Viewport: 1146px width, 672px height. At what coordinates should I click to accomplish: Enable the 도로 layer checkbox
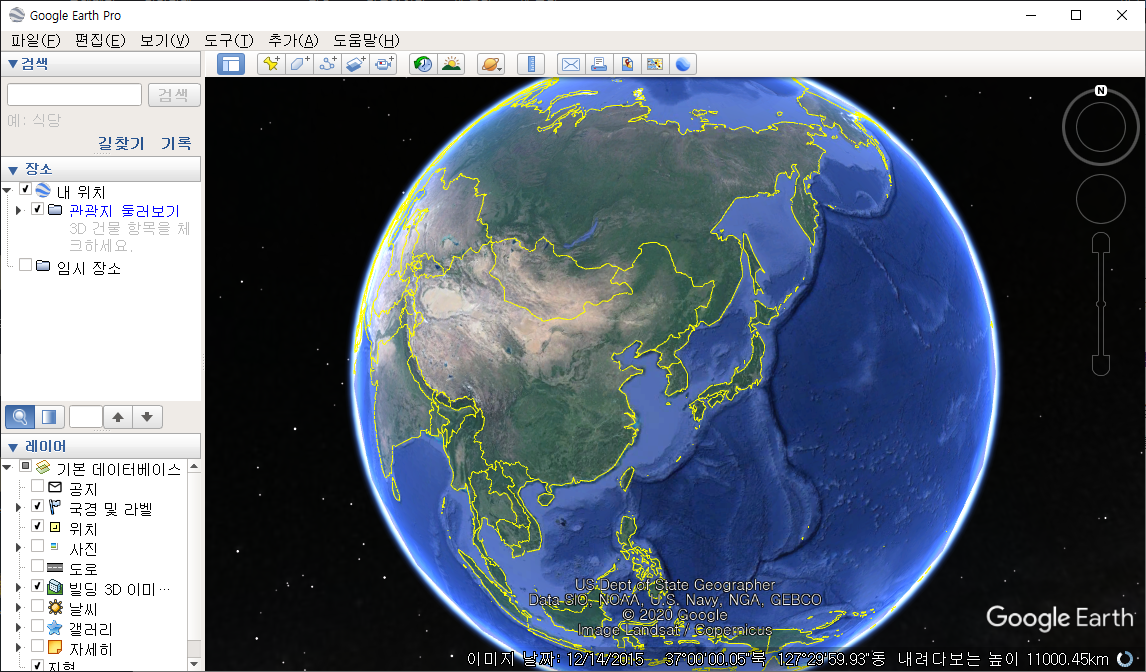37,566
